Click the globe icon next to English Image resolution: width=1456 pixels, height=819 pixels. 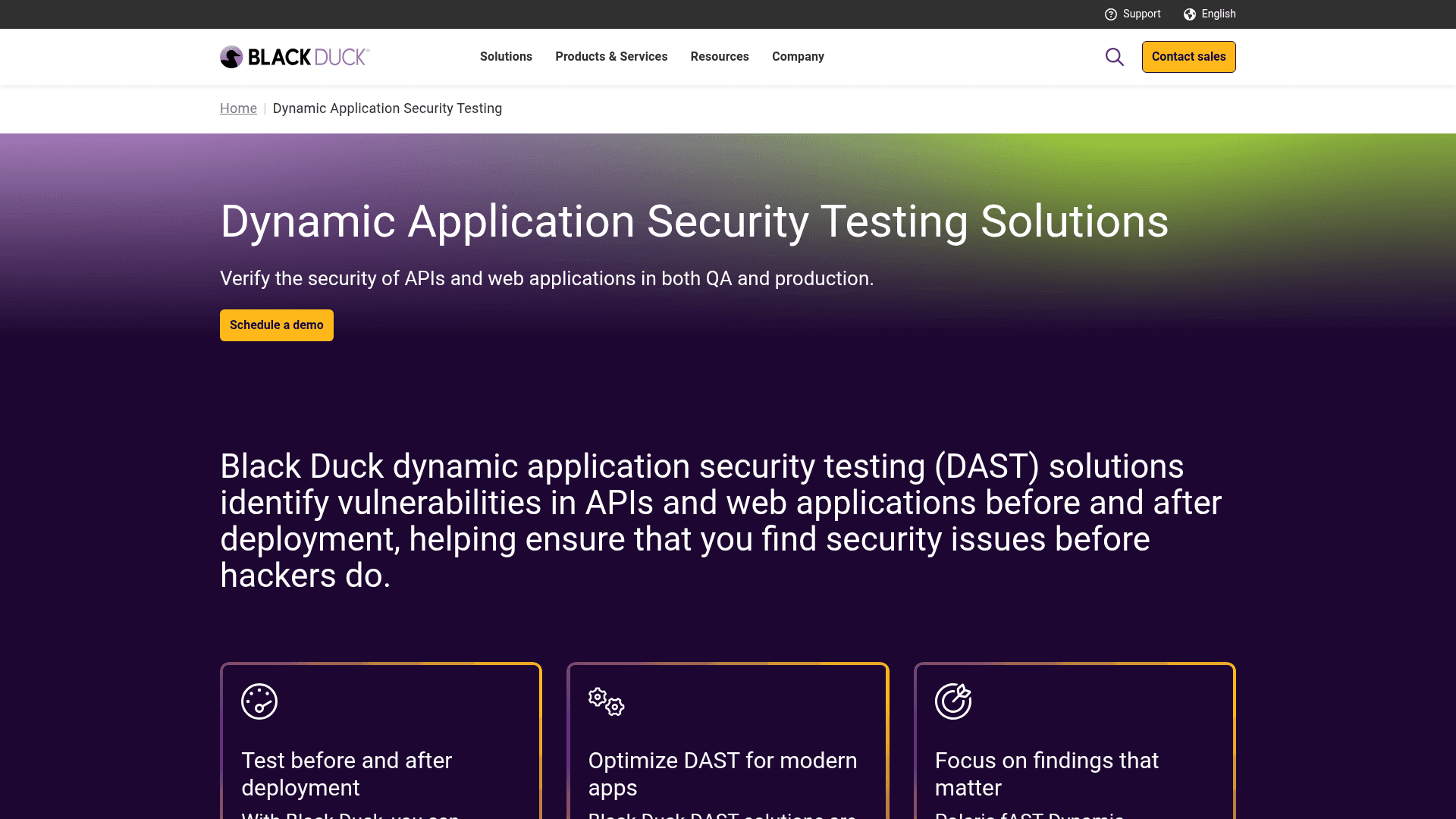[x=1189, y=14]
